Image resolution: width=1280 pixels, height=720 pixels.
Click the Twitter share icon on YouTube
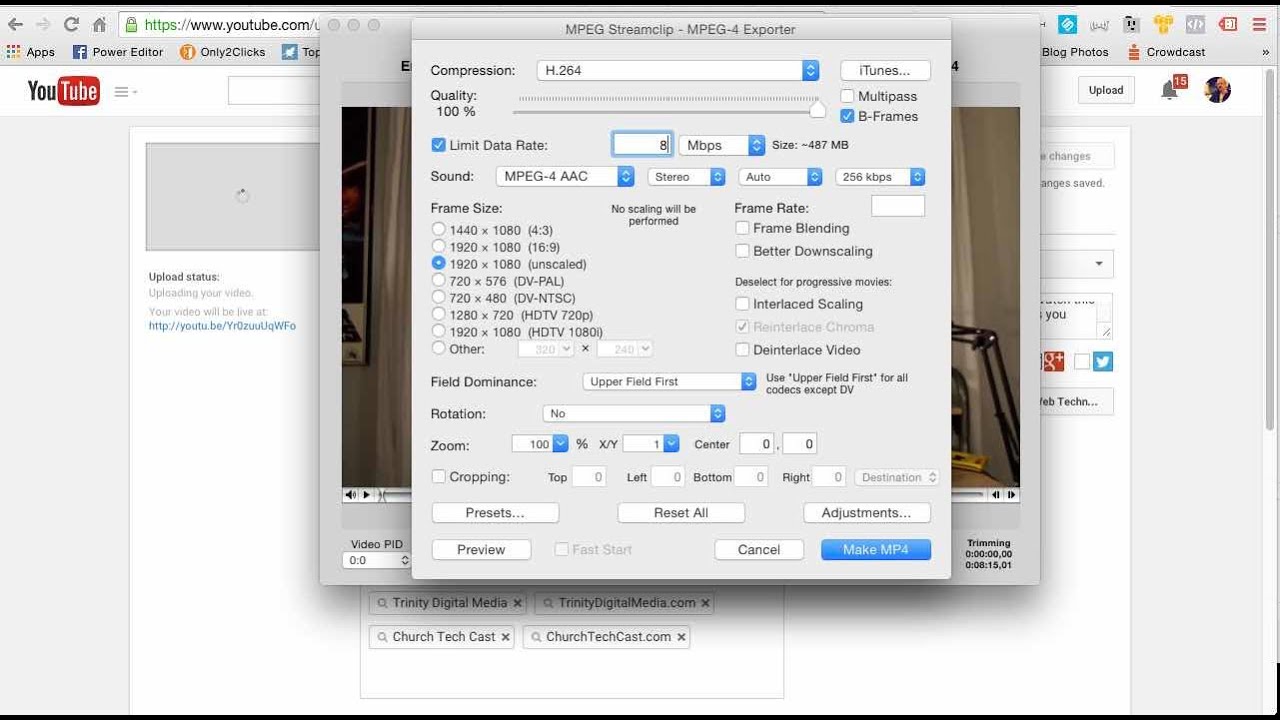click(1103, 362)
